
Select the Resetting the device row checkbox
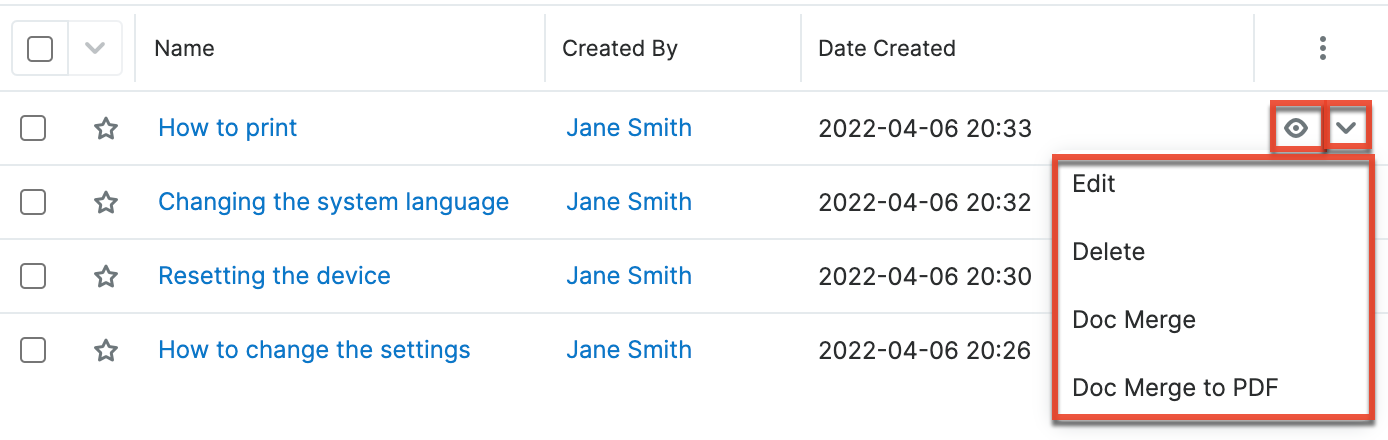coord(33,276)
